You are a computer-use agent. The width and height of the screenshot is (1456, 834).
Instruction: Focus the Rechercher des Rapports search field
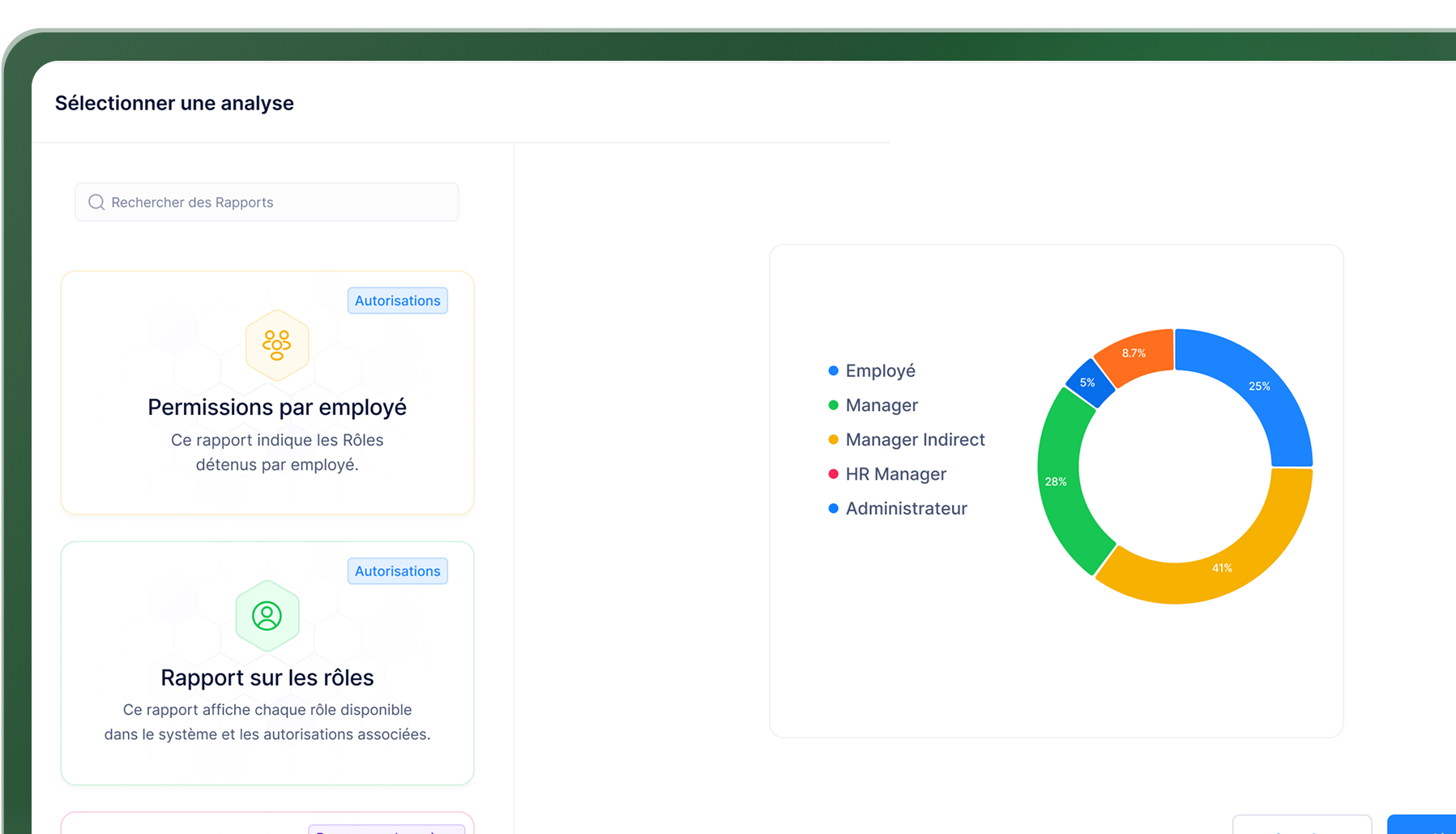275,202
